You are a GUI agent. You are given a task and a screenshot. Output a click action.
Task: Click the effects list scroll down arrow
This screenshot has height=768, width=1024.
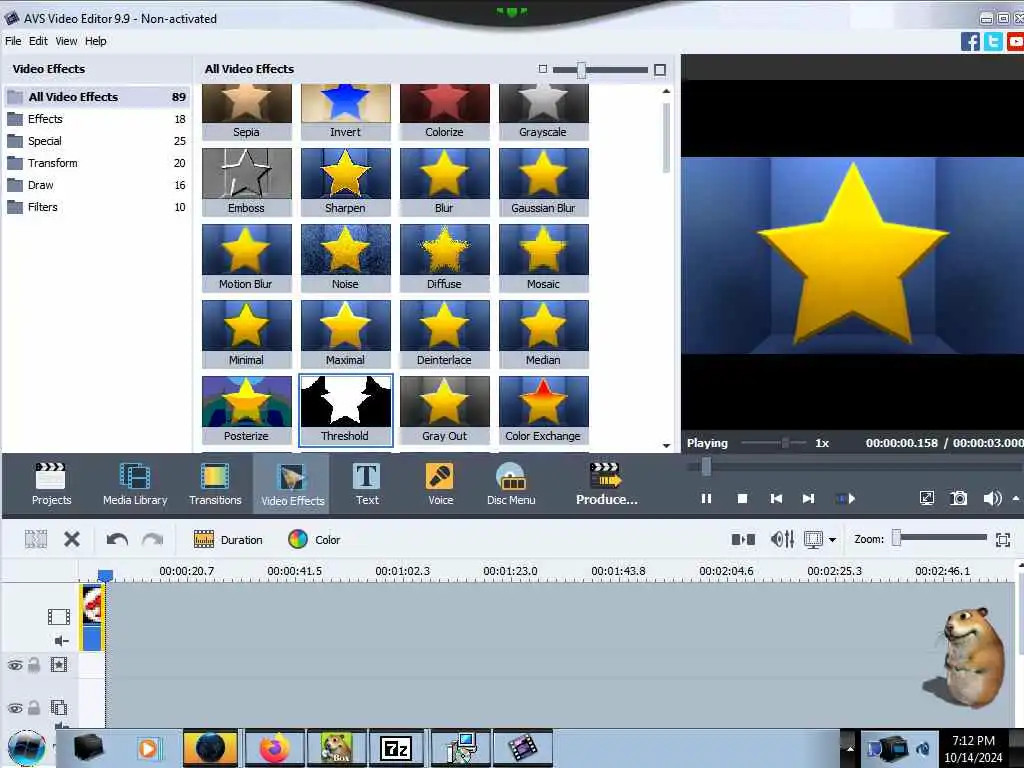coord(666,445)
